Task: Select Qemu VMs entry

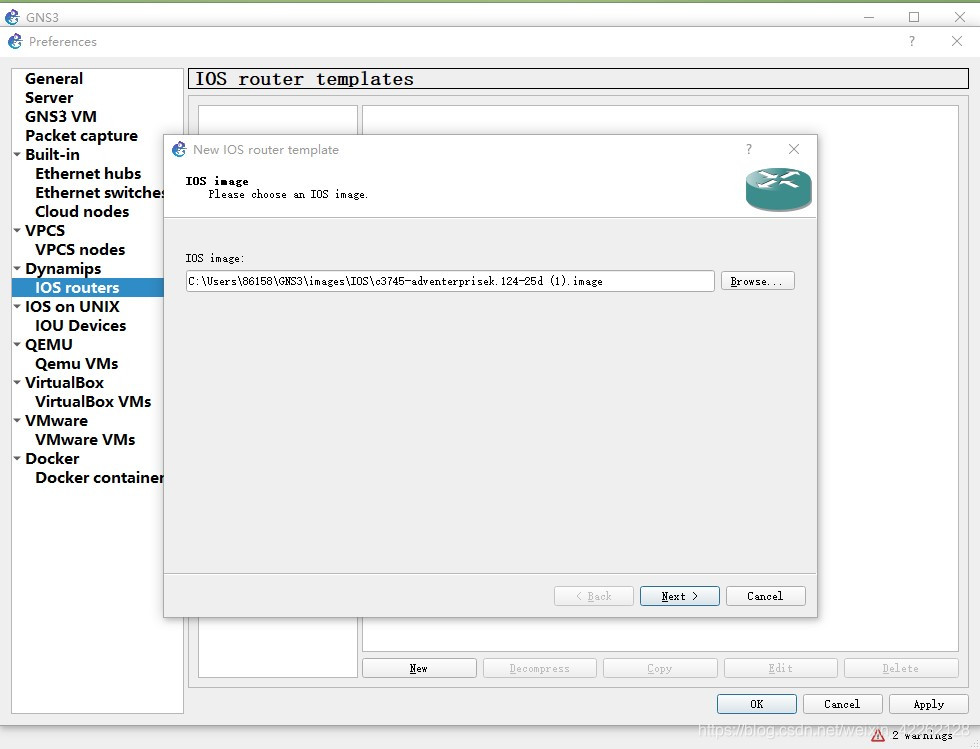Action: pos(76,364)
